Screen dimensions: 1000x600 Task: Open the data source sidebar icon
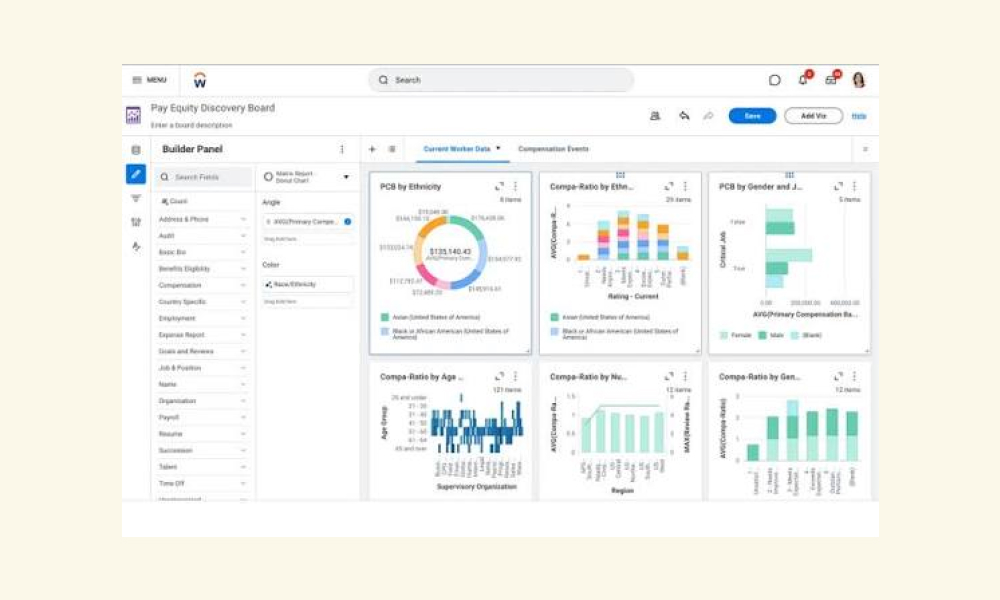[136, 150]
